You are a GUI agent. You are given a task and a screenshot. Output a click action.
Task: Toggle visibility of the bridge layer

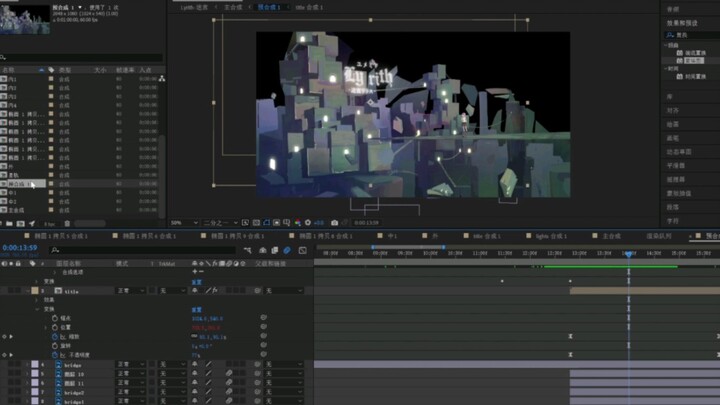(4, 365)
